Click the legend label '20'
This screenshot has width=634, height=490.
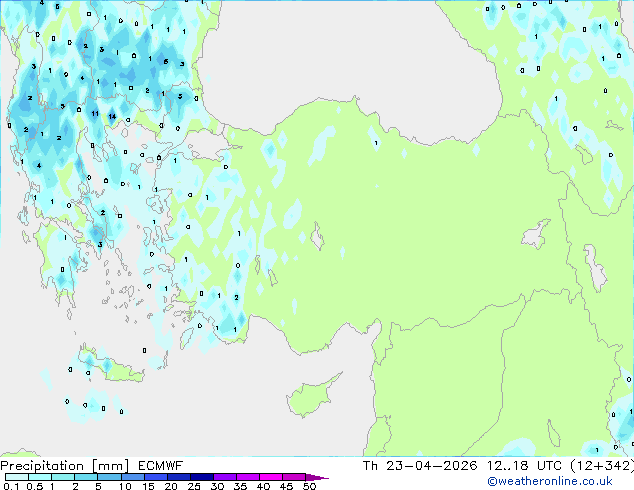(x=171, y=486)
